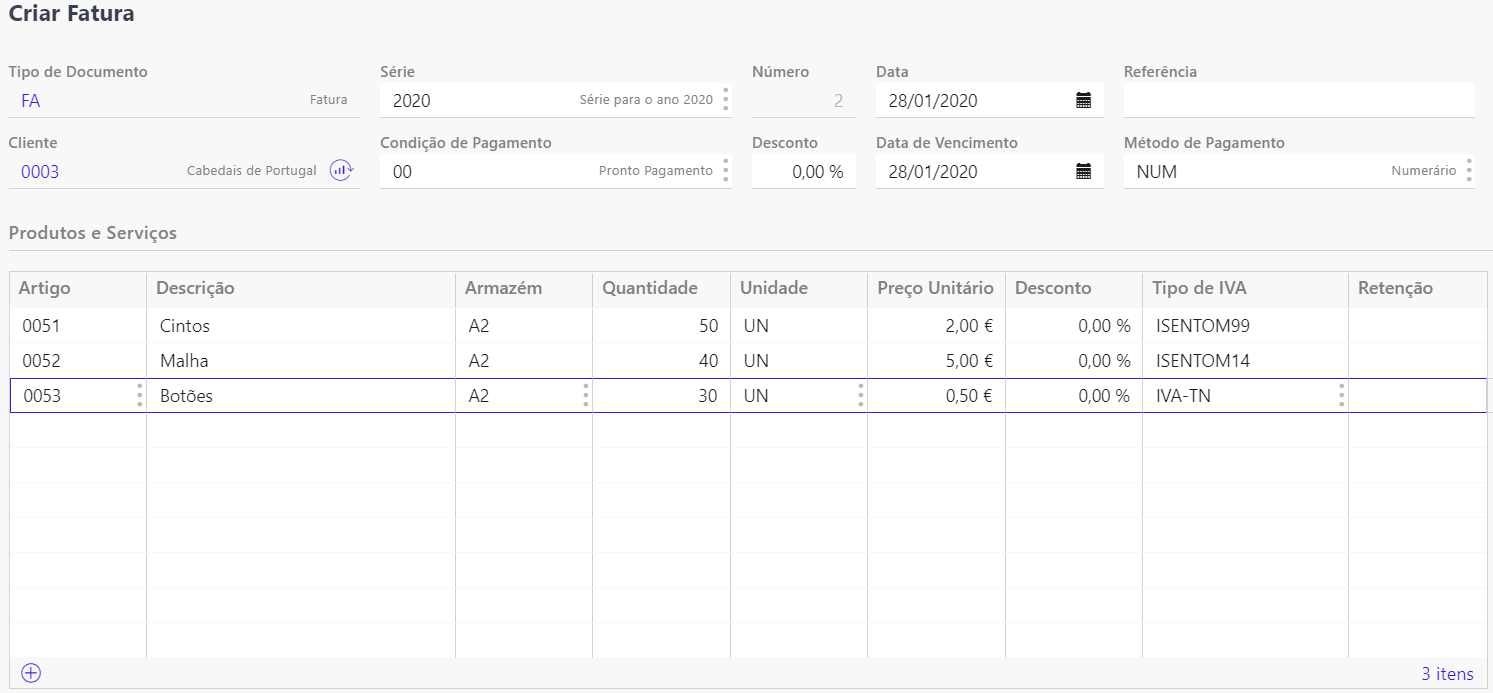The height and width of the screenshot is (693, 1493).
Task: Click the Quantidade cell of Malha row
Action: click(x=660, y=361)
